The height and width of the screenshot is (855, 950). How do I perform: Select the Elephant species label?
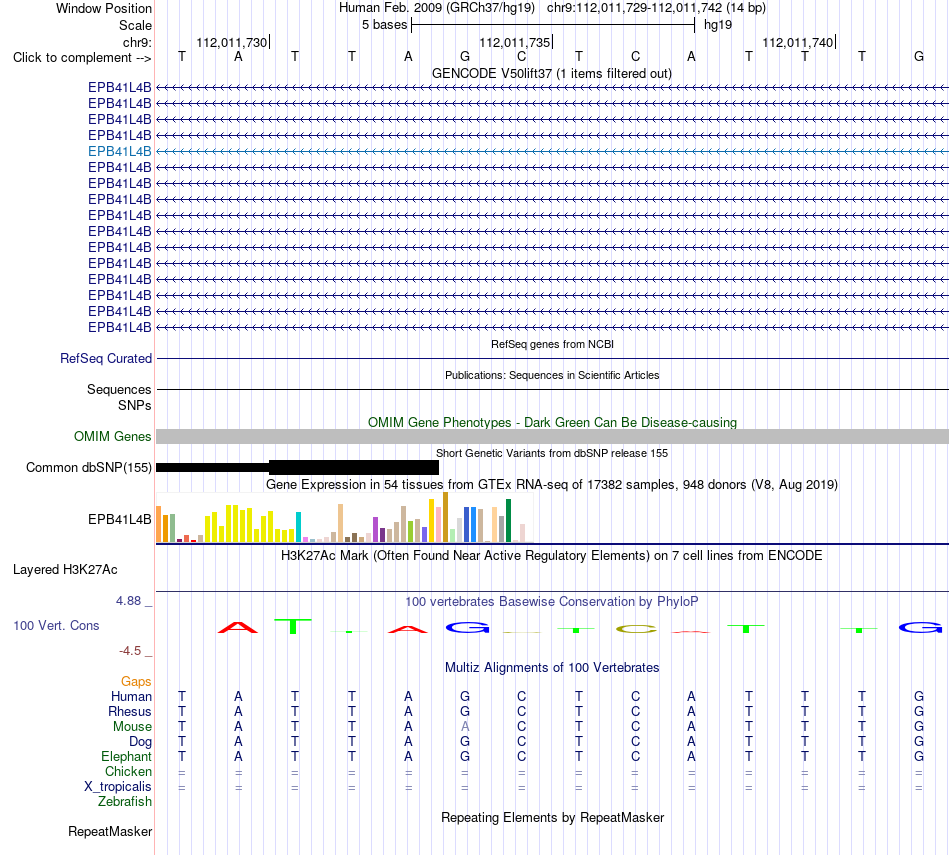coord(126,756)
